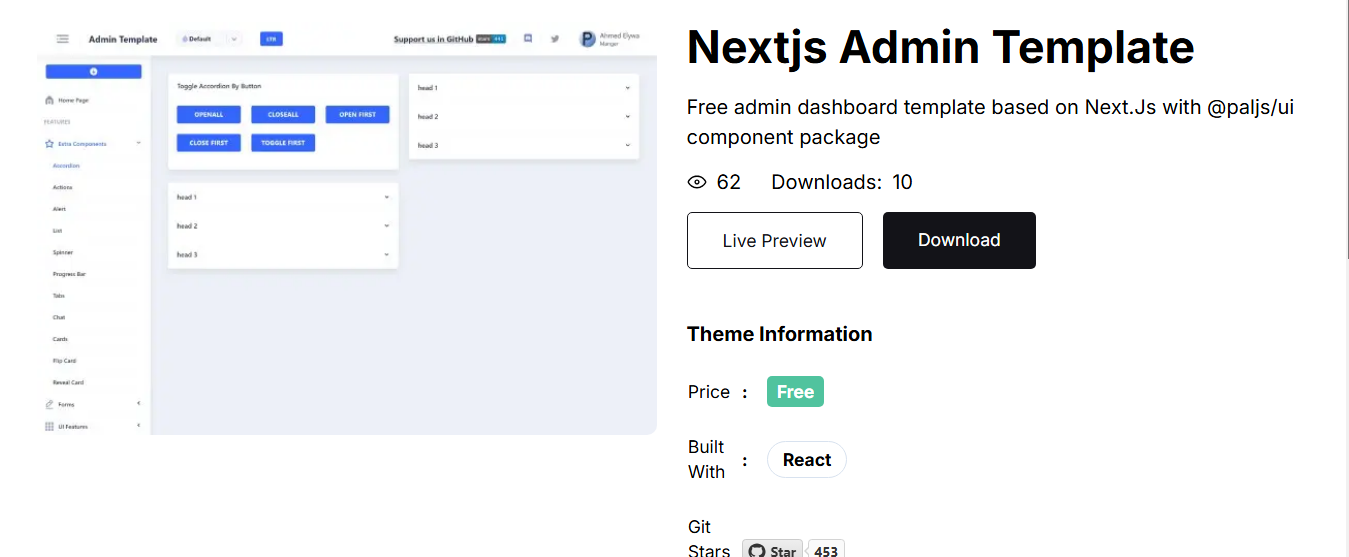Click the CLOSEALL button in the preview
Viewport: 1349px width, 557px height.
pos(283,114)
